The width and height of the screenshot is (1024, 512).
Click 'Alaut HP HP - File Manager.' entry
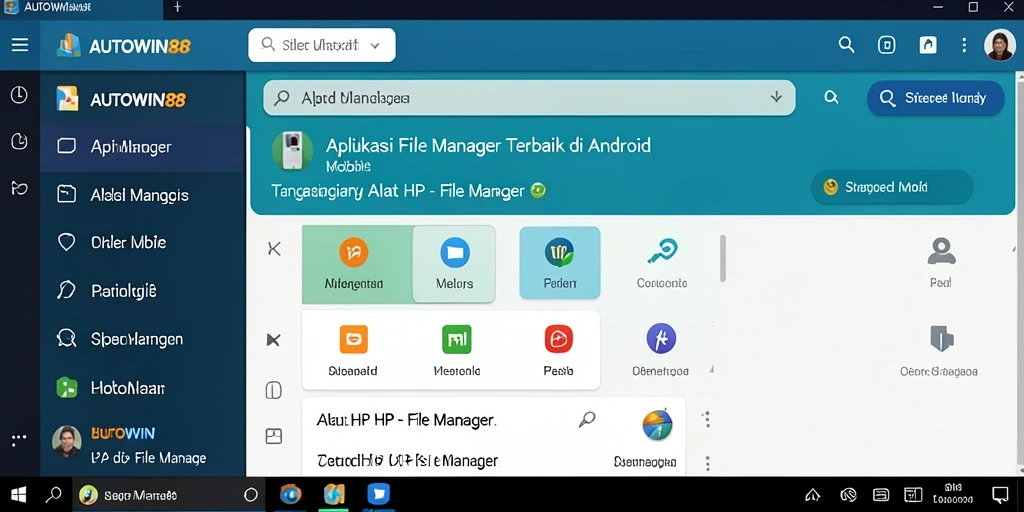tap(406, 420)
